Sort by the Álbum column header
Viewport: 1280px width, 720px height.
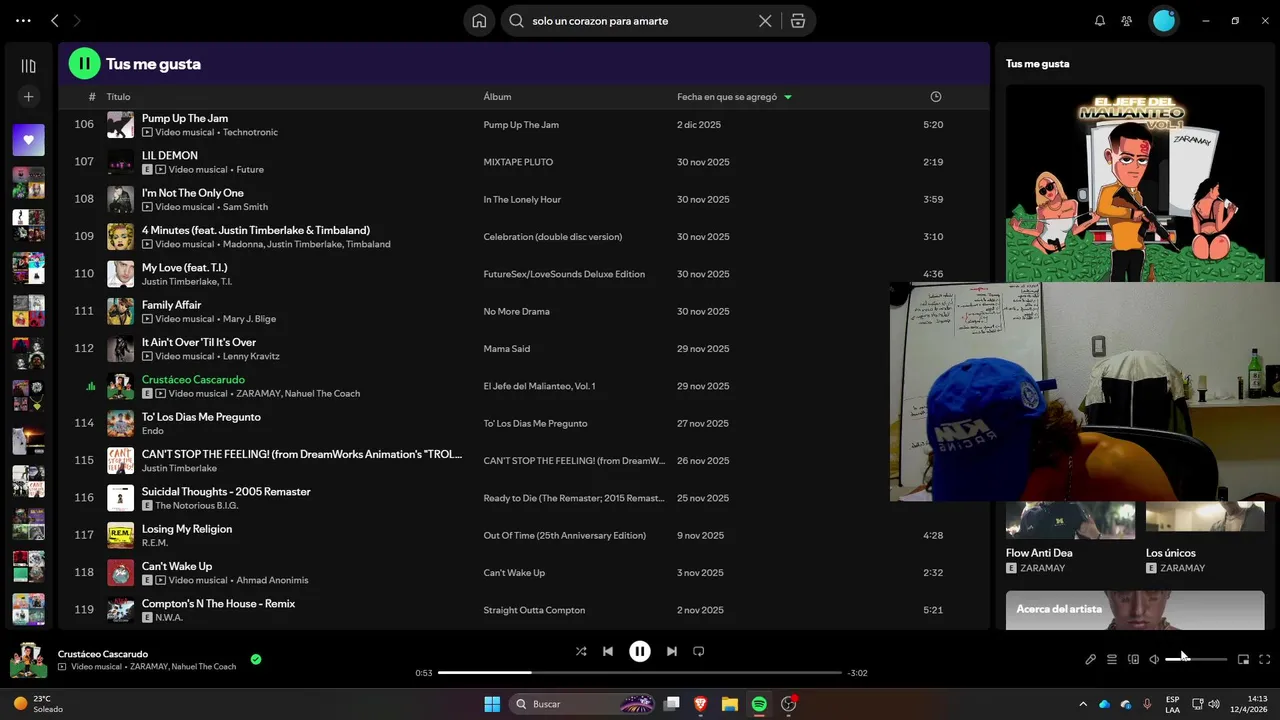(497, 97)
